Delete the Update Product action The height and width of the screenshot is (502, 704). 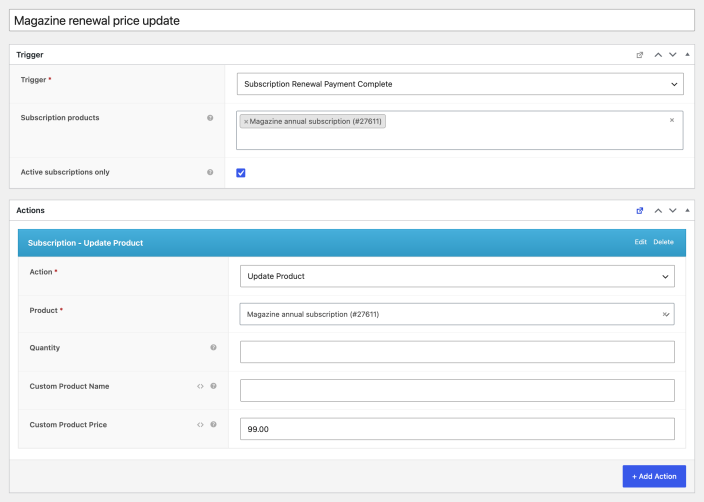click(x=663, y=242)
